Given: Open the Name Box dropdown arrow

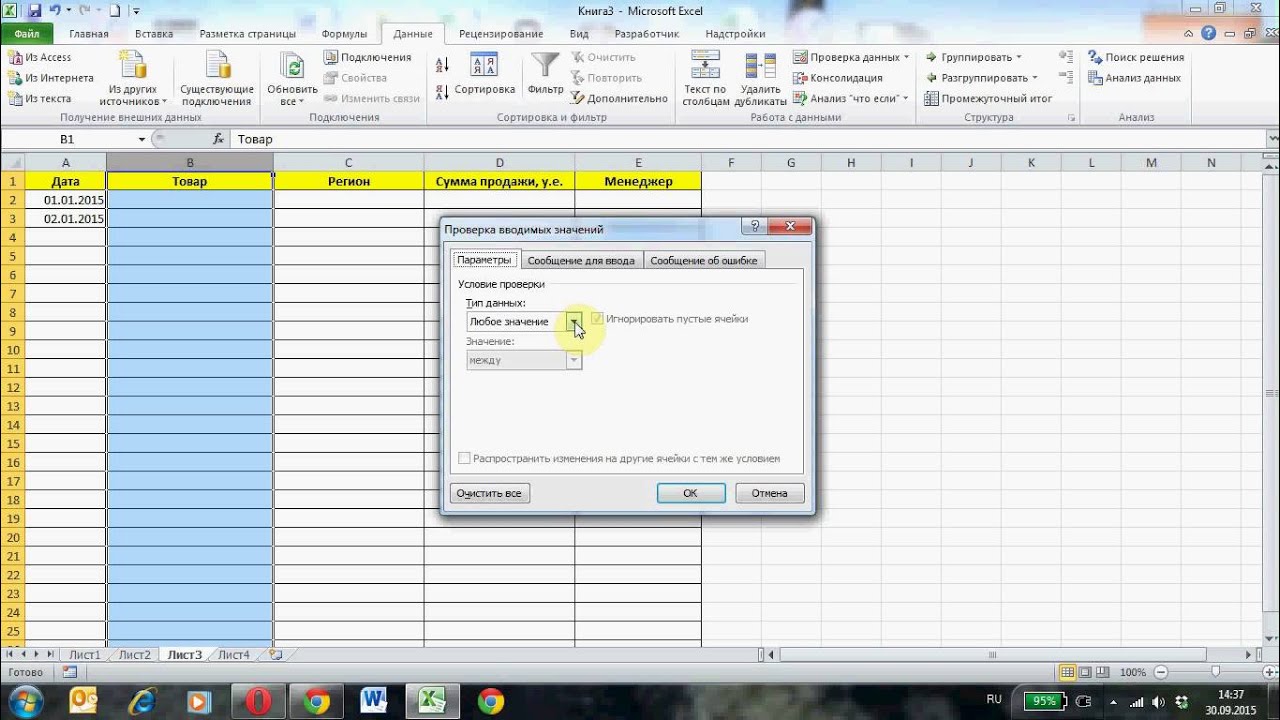Looking at the screenshot, I should (x=142, y=140).
